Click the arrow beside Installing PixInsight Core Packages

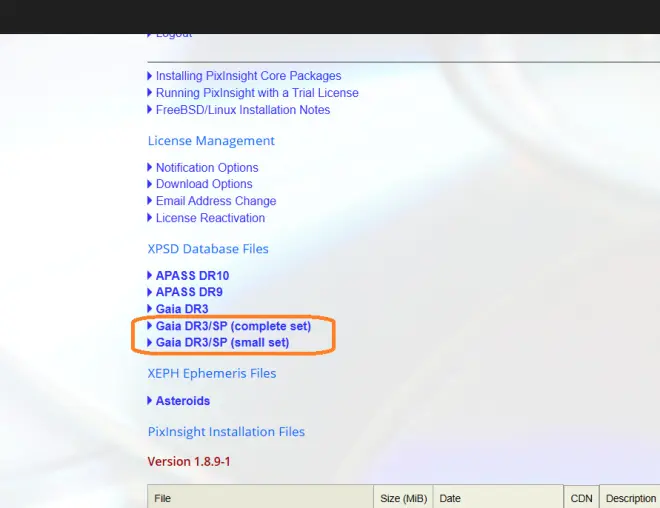pos(149,76)
